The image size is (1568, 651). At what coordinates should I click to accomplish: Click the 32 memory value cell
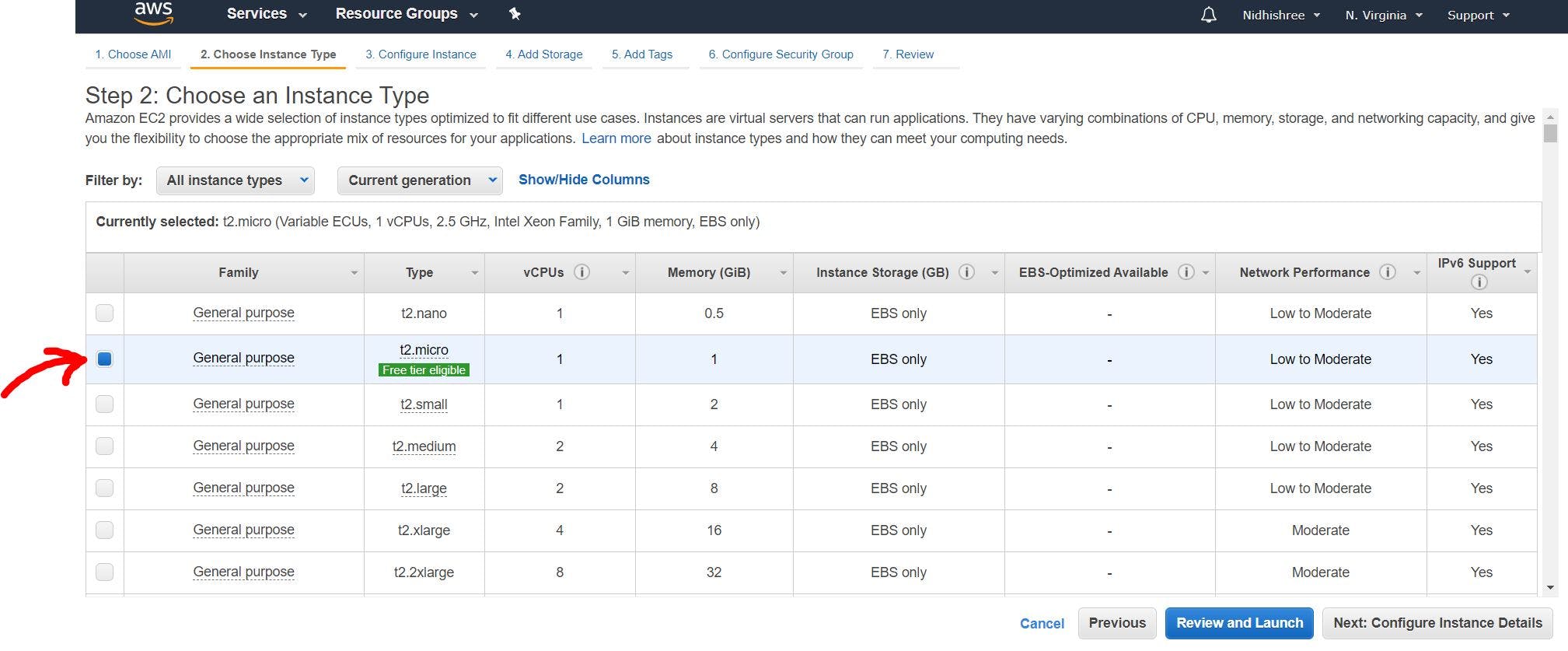714,572
